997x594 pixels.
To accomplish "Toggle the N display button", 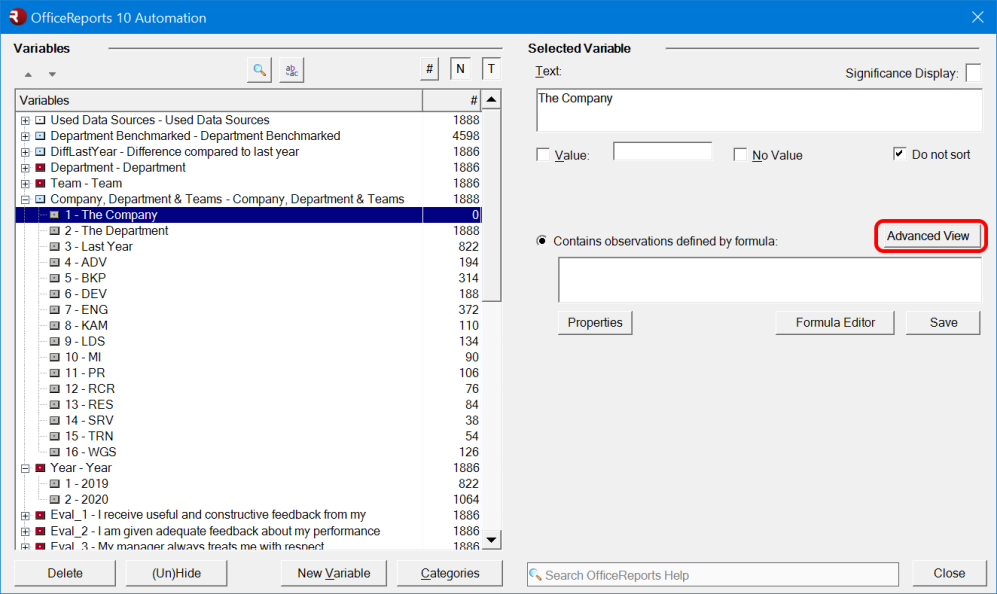I will coord(460,68).
